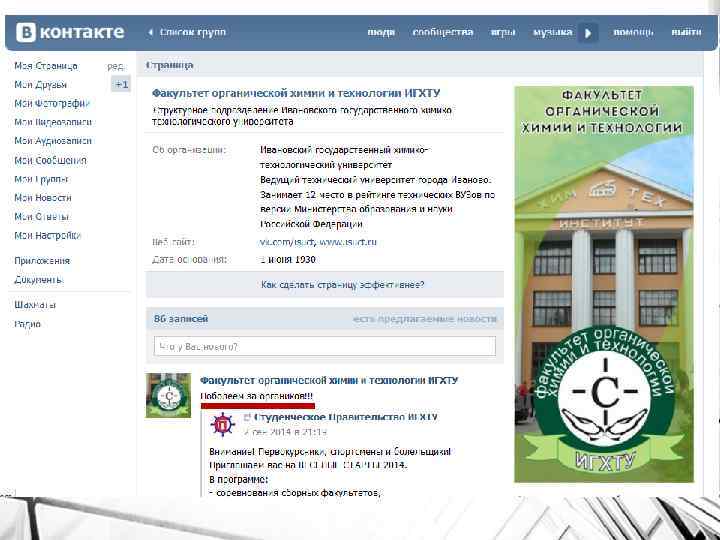Open the Студенческое Правительство avatar icon
Viewport: 720px width, 540px height.
click(222, 424)
